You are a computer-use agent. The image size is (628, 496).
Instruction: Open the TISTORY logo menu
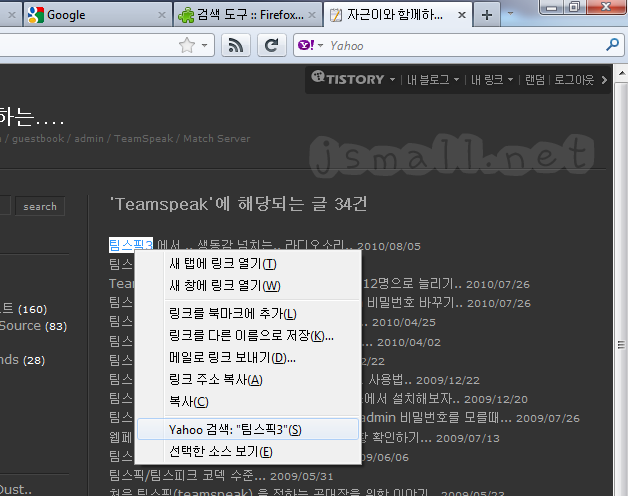[354, 79]
